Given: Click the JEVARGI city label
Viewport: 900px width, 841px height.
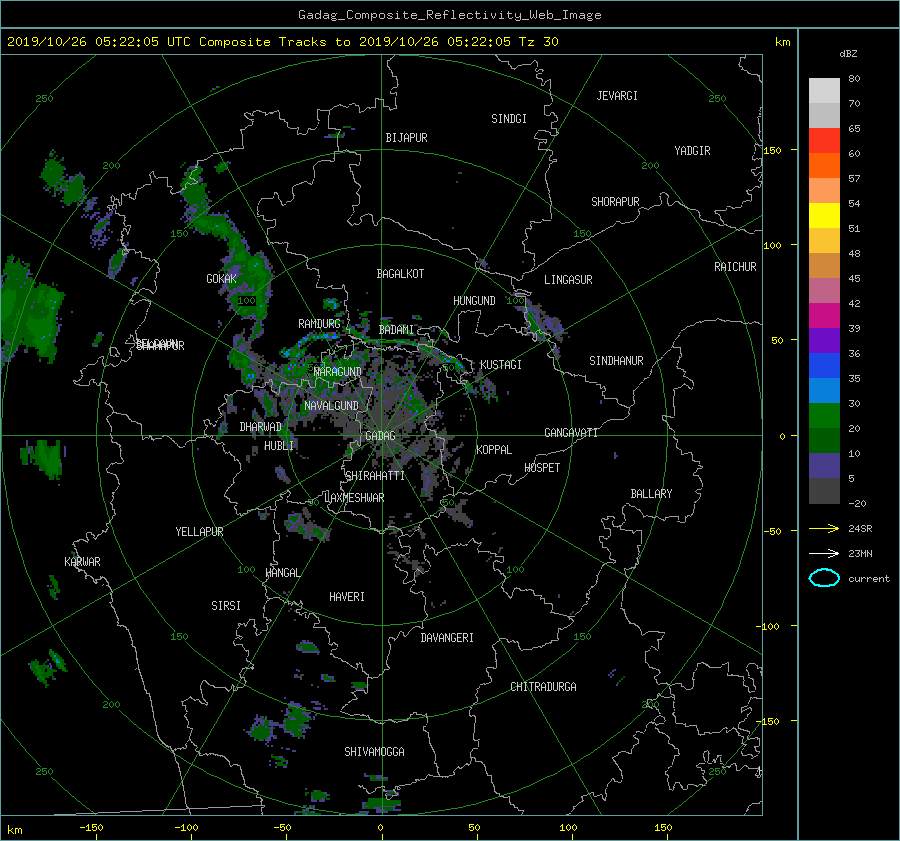Looking at the screenshot, I should (617, 96).
